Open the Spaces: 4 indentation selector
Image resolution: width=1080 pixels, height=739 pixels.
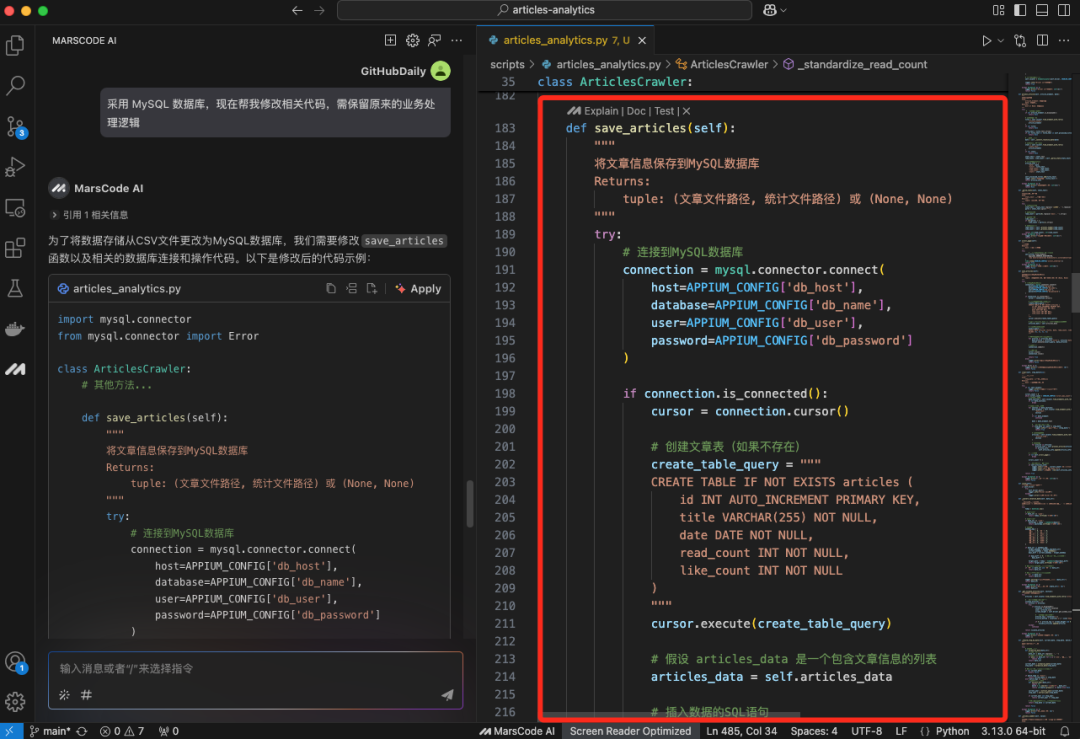814,731
